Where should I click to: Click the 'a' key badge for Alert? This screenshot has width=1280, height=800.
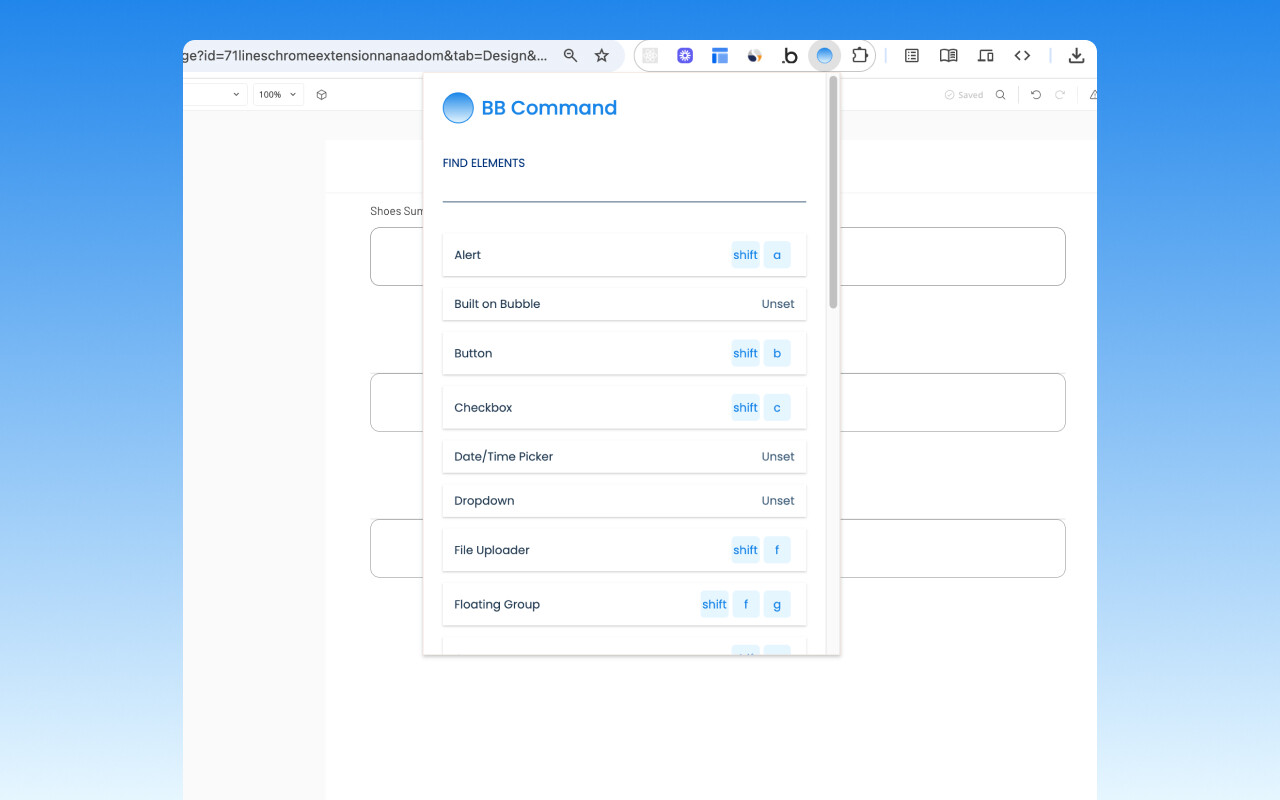coord(777,255)
